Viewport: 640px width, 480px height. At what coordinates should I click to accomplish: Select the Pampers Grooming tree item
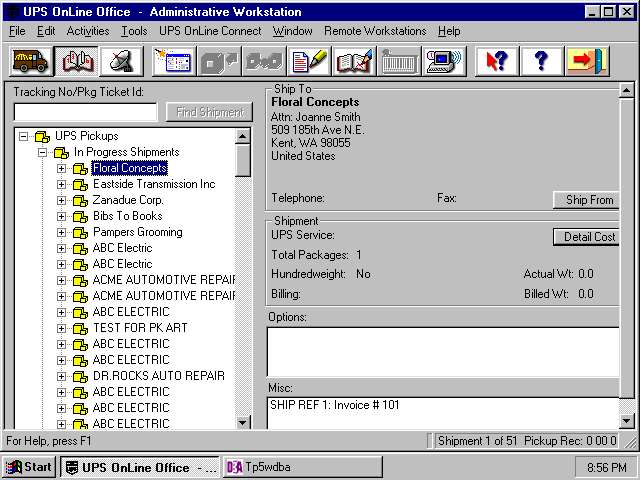pyautogui.click(x=138, y=232)
